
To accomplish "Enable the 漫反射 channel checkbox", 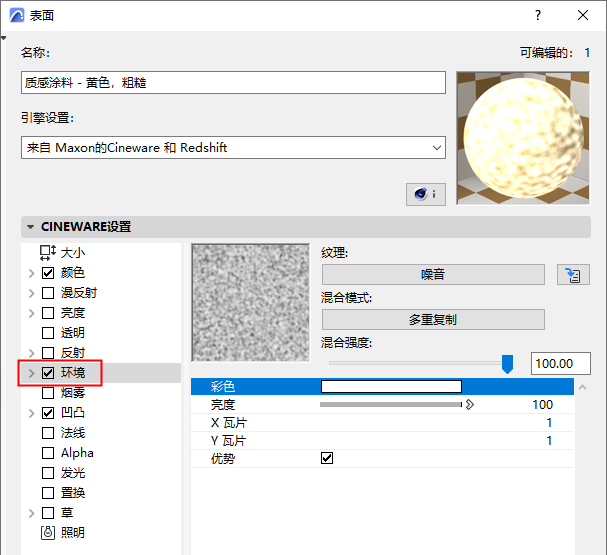I will pyautogui.click(x=48, y=293).
